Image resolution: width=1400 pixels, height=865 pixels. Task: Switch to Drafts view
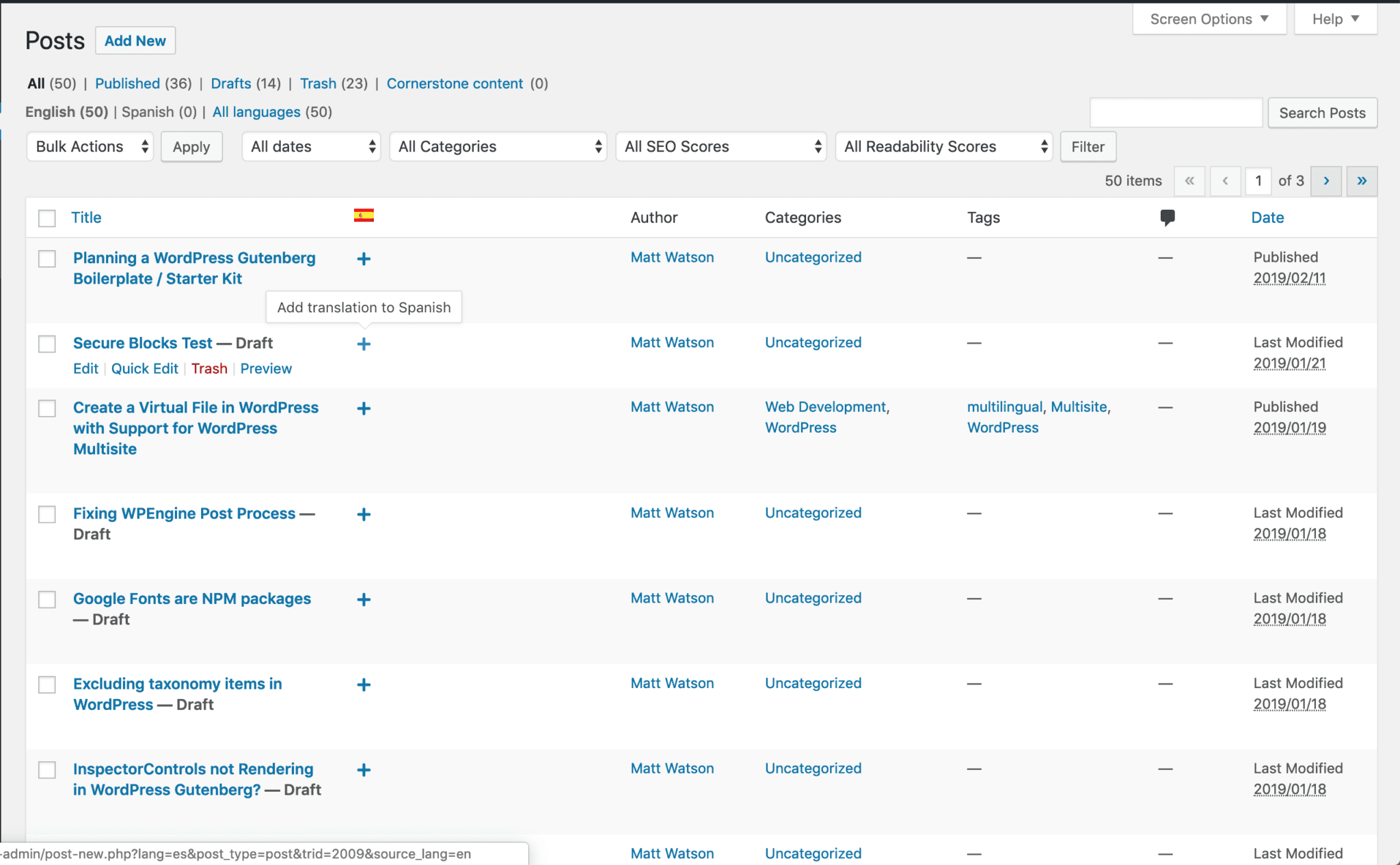click(231, 83)
